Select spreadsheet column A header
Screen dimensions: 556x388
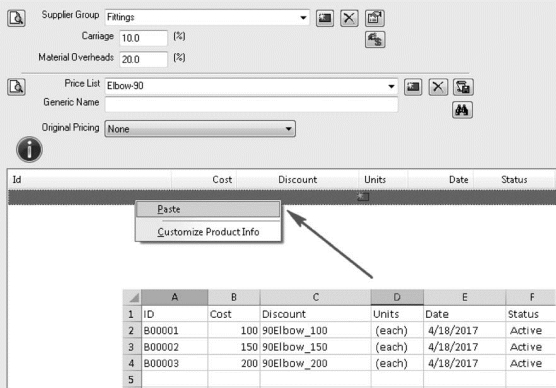pyautogui.click(x=174, y=297)
